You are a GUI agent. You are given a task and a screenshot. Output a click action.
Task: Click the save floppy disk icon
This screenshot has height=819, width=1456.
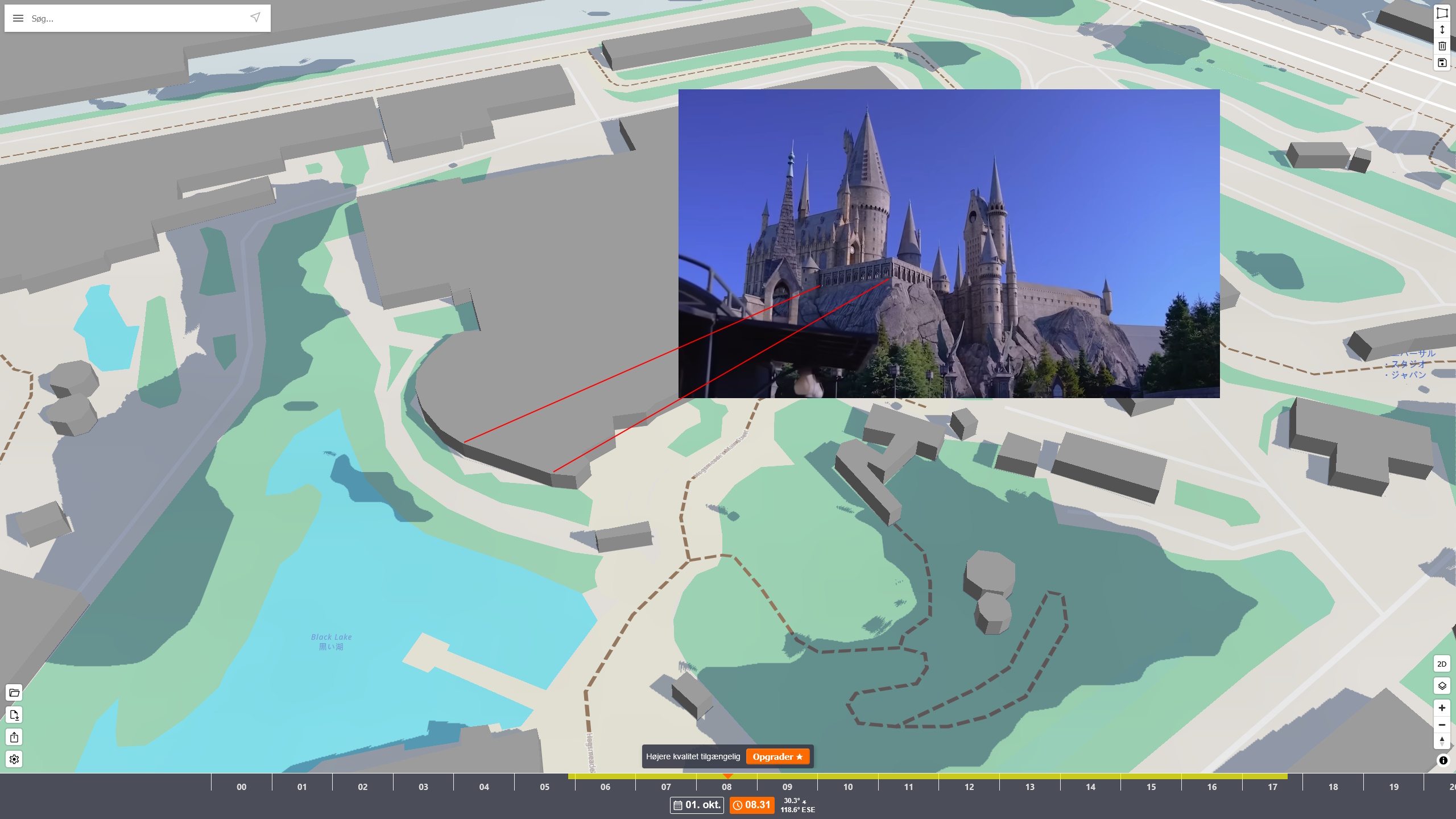[1442, 63]
